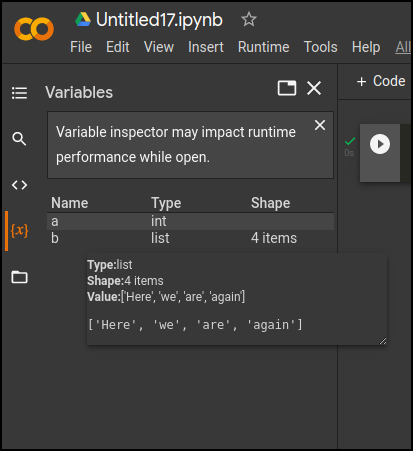The width and height of the screenshot is (413, 451).
Task: Dismiss the variable inspector performance warning
Action: point(320,125)
